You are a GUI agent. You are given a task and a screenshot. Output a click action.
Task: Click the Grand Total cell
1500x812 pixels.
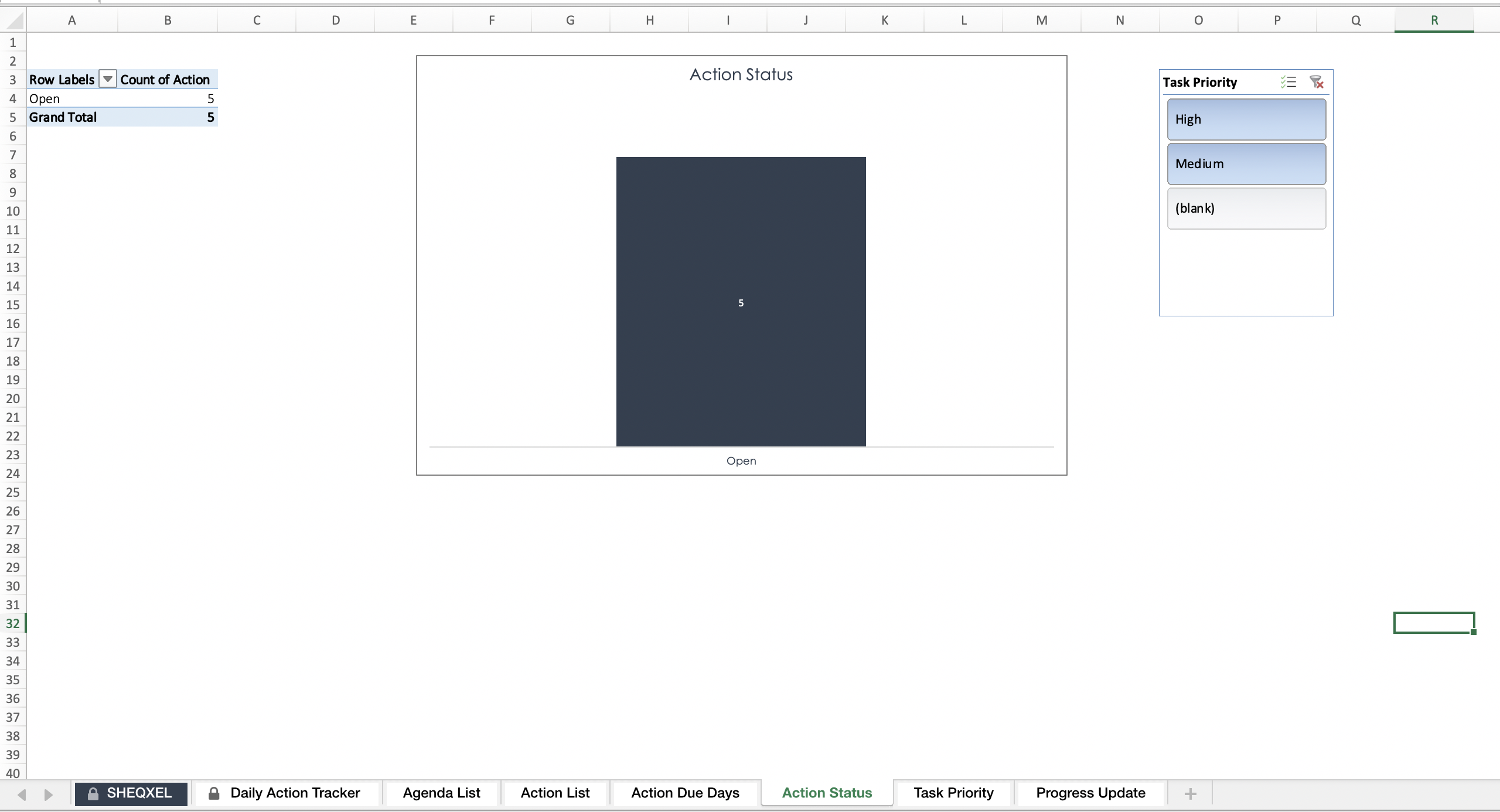pyautogui.click(x=72, y=117)
